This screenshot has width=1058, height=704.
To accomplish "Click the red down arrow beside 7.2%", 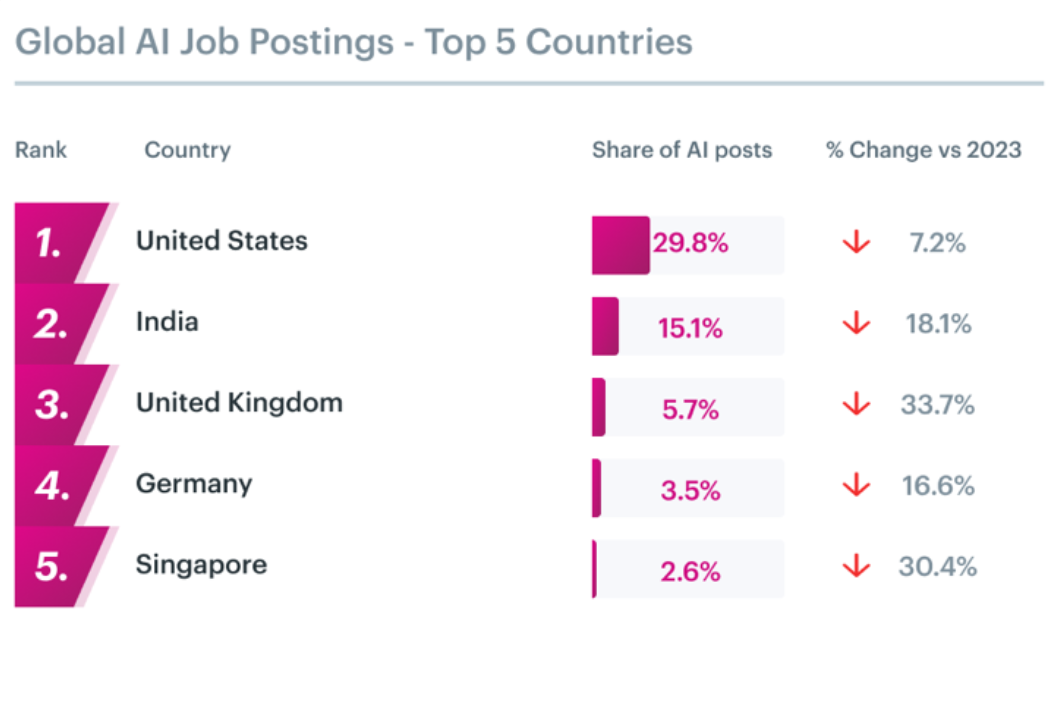I will tap(856, 242).
